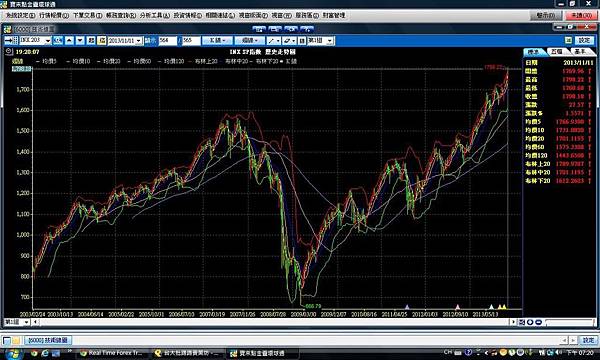Screen dimensions: 600x360
Task: Open the 2013/11/11 date dropdown
Action: click(x=139, y=41)
